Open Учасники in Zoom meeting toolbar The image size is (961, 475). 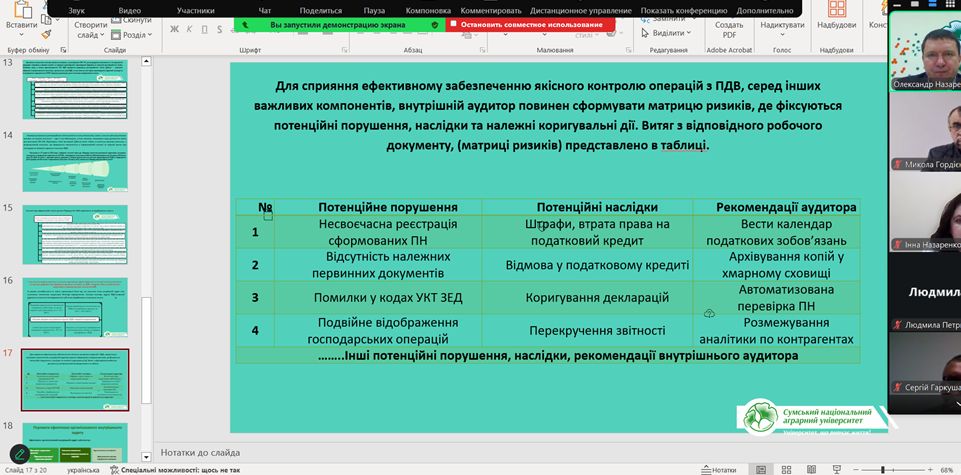click(195, 10)
